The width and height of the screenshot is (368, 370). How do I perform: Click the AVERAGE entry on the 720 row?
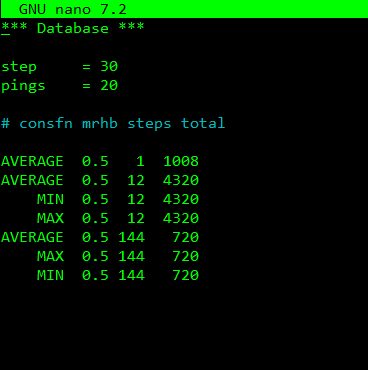coord(32,237)
